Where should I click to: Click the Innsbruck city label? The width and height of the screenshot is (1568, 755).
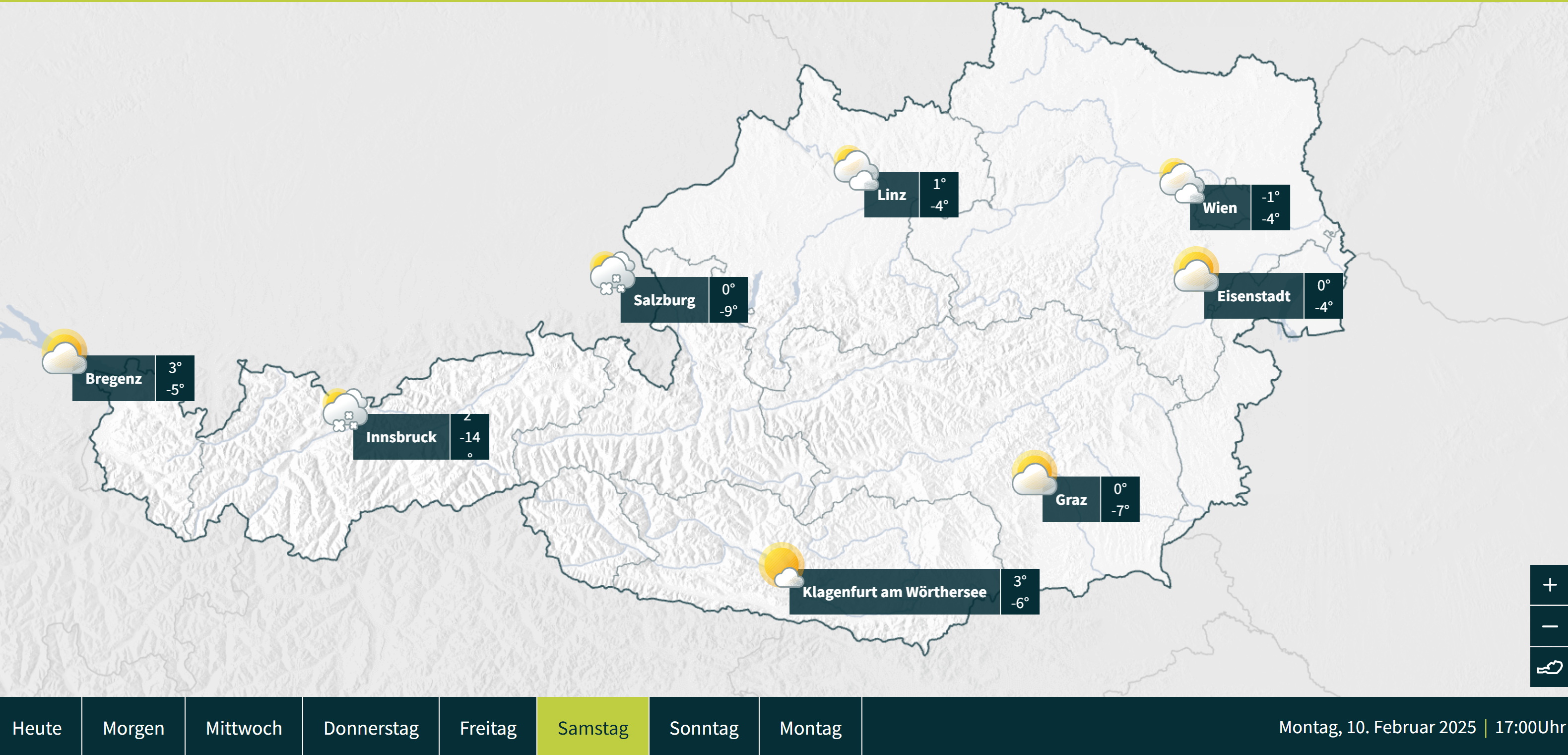401,437
